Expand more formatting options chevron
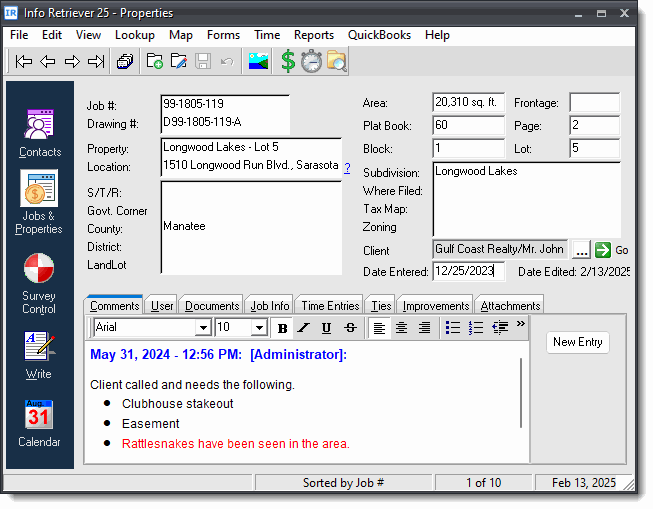The height and width of the screenshot is (509, 653). (521, 324)
